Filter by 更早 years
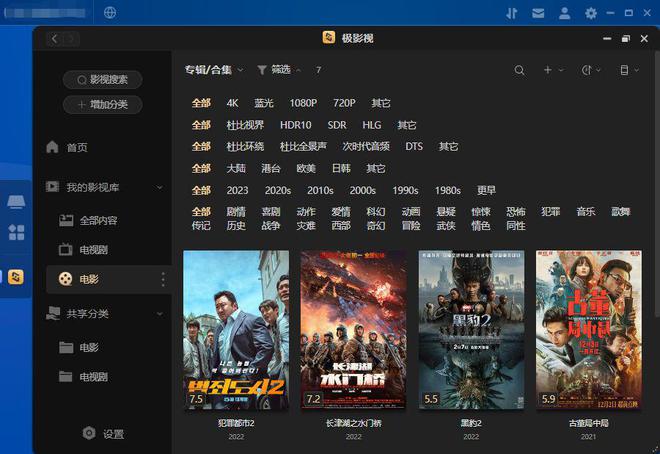The image size is (660, 454). tap(486, 190)
